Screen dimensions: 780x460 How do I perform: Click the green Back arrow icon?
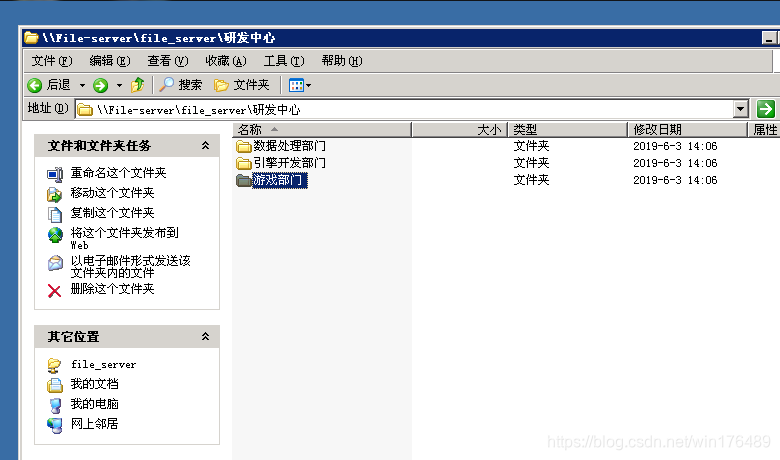34,86
